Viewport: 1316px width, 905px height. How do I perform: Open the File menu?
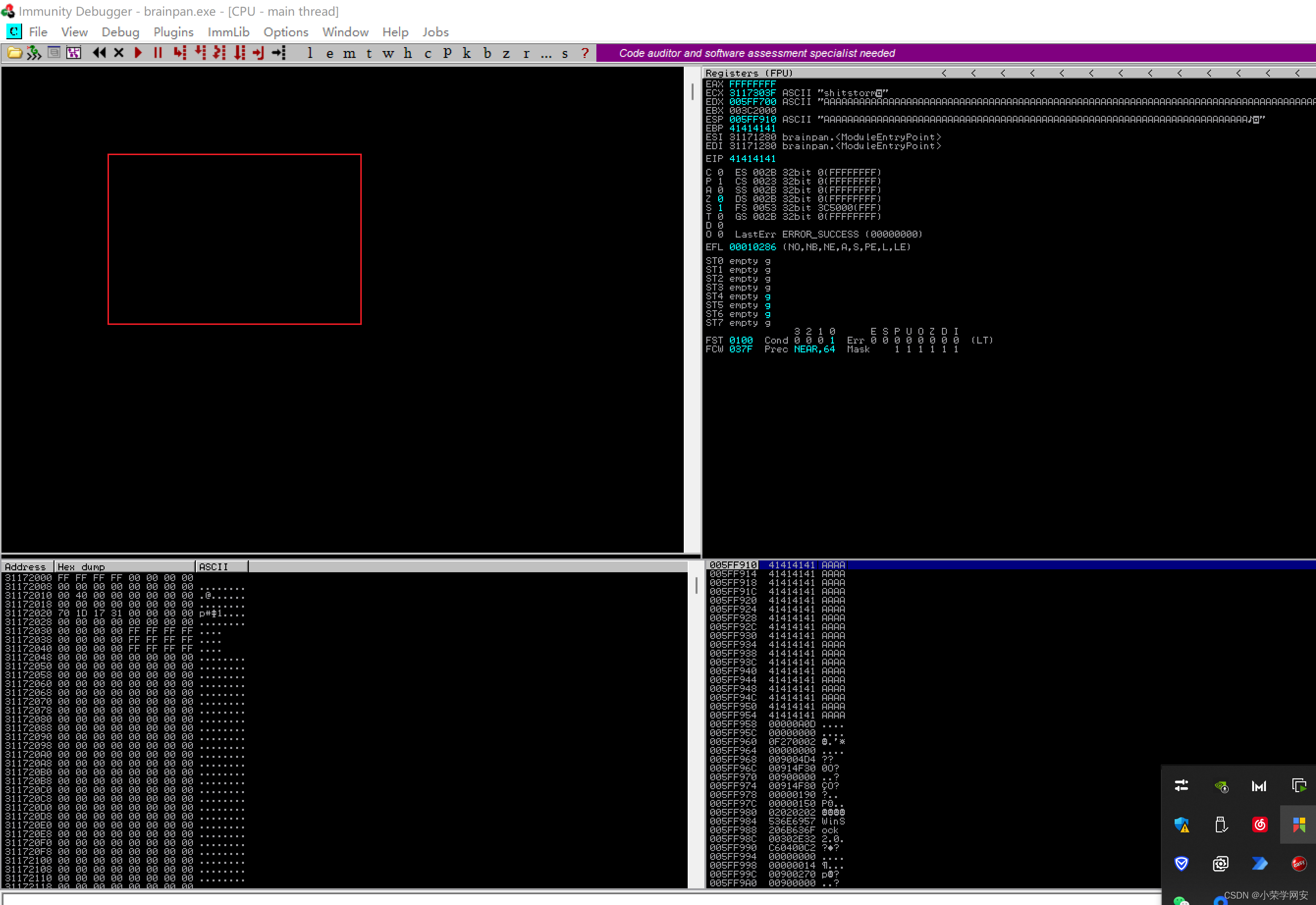pyautogui.click(x=38, y=32)
